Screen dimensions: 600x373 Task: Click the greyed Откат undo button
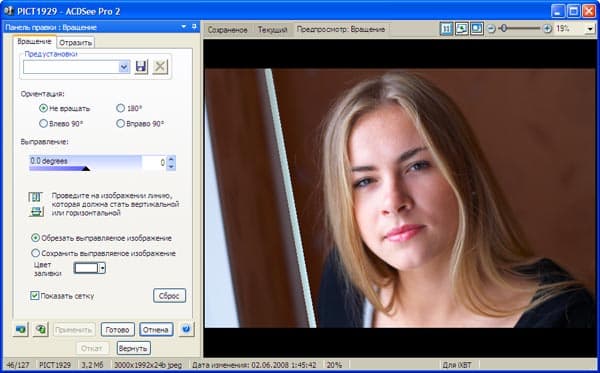tap(92, 348)
